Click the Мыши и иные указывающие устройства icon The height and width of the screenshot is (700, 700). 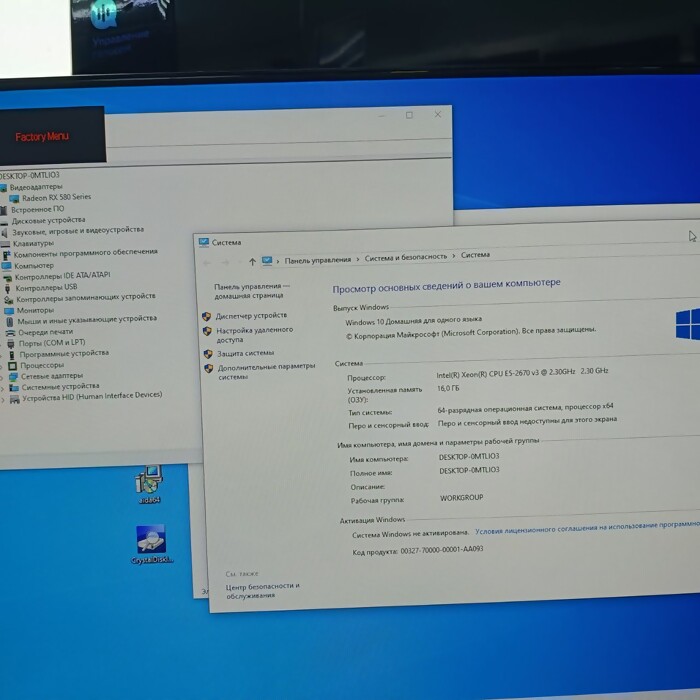[10, 322]
